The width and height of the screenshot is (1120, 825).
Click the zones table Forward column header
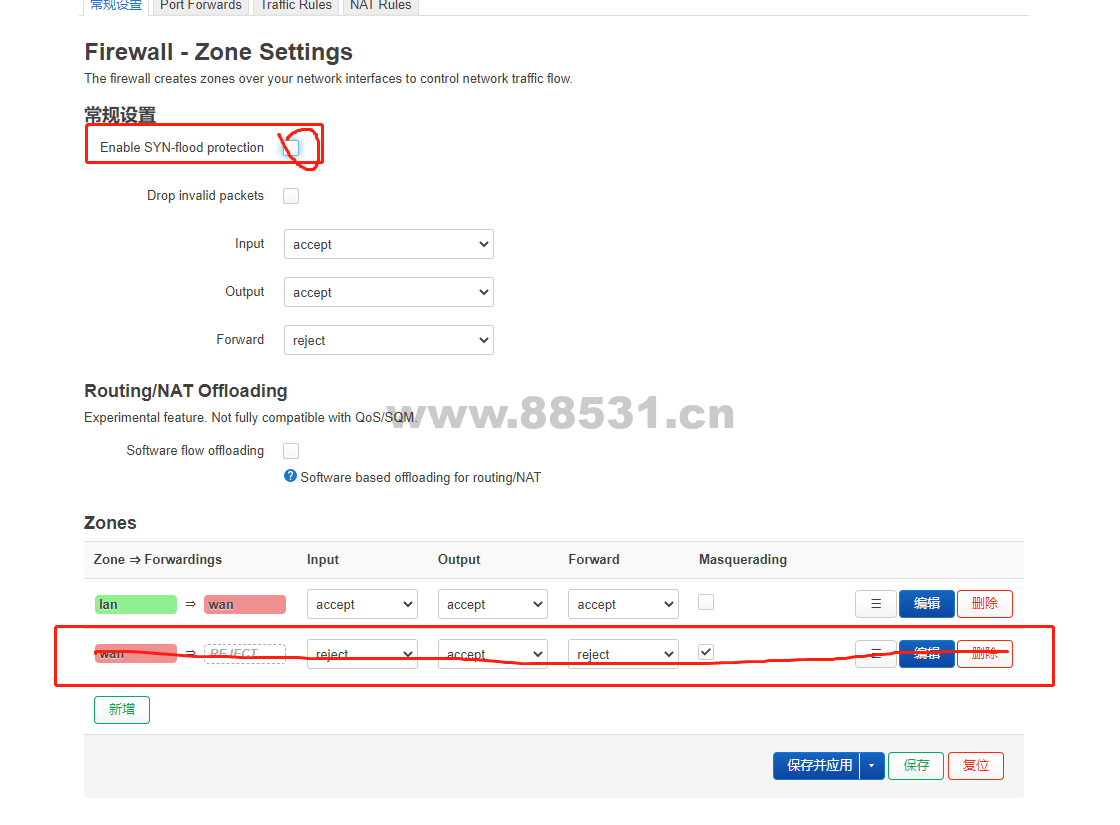594,559
